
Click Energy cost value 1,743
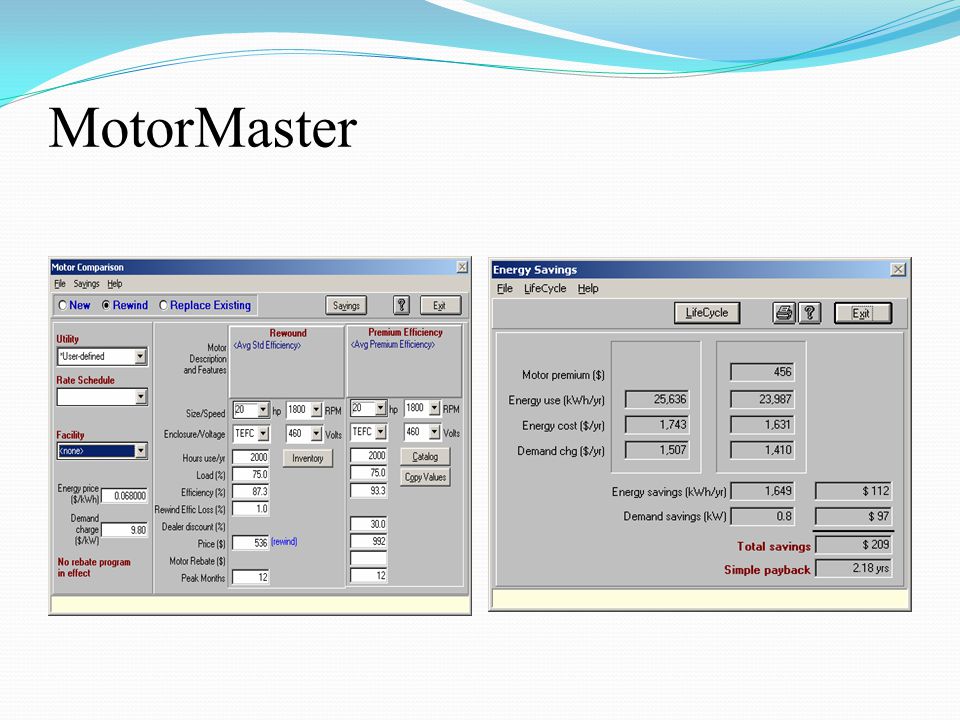click(657, 424)
